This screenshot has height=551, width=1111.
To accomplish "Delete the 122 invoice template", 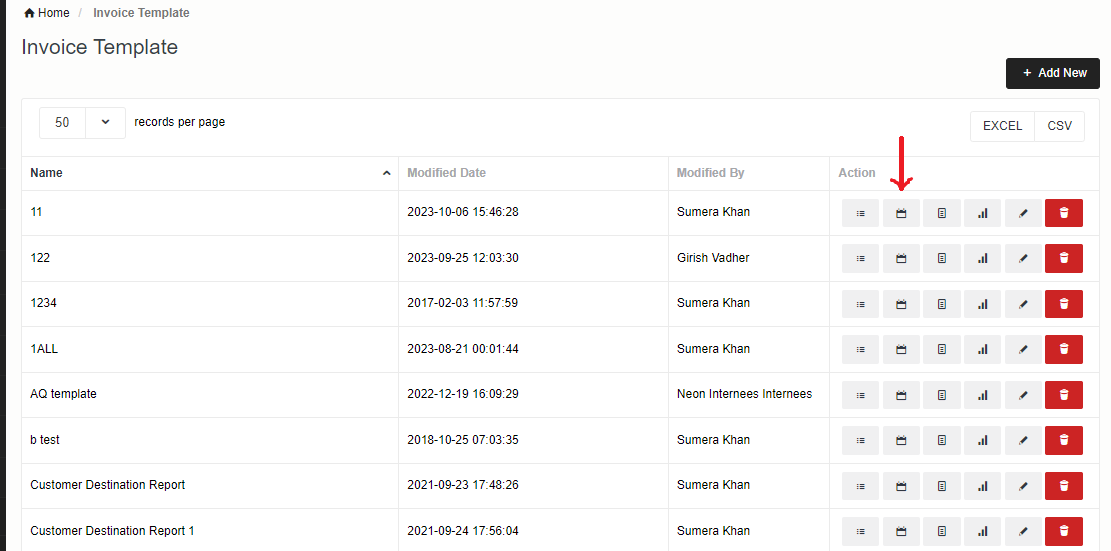I will (1063, 258).
